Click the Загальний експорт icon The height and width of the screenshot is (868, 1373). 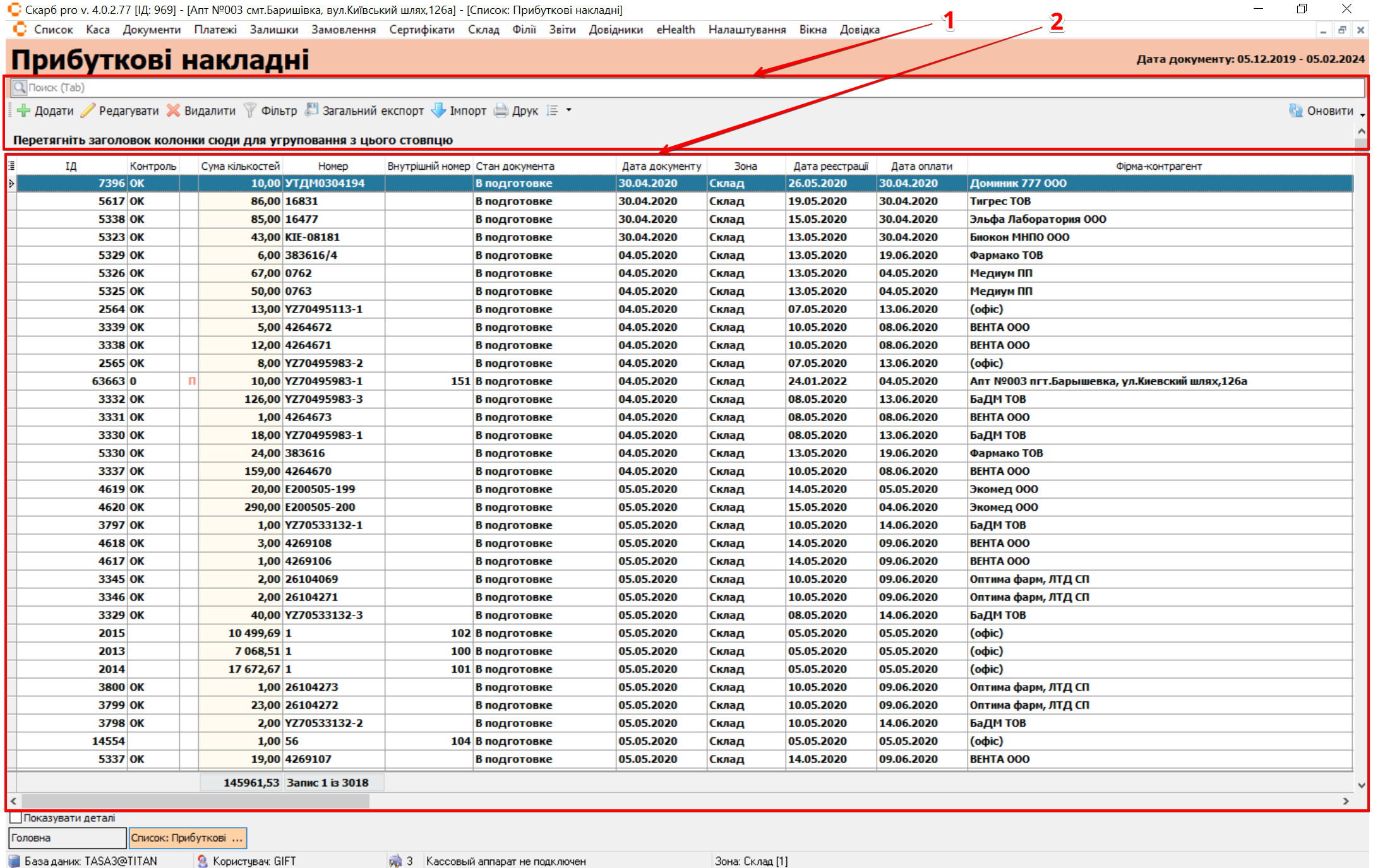point(311,110)
